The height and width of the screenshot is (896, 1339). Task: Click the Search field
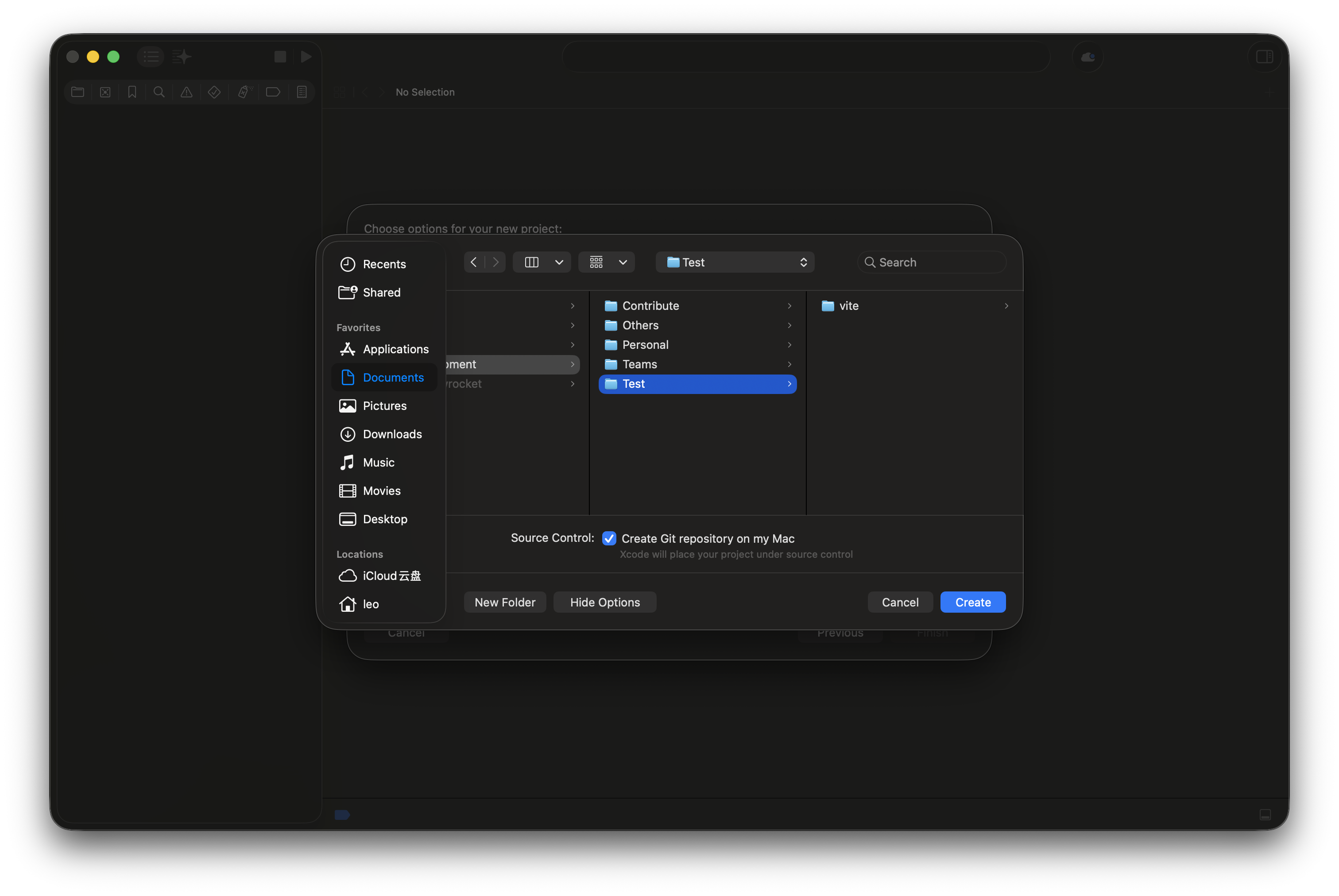point(932,262)
